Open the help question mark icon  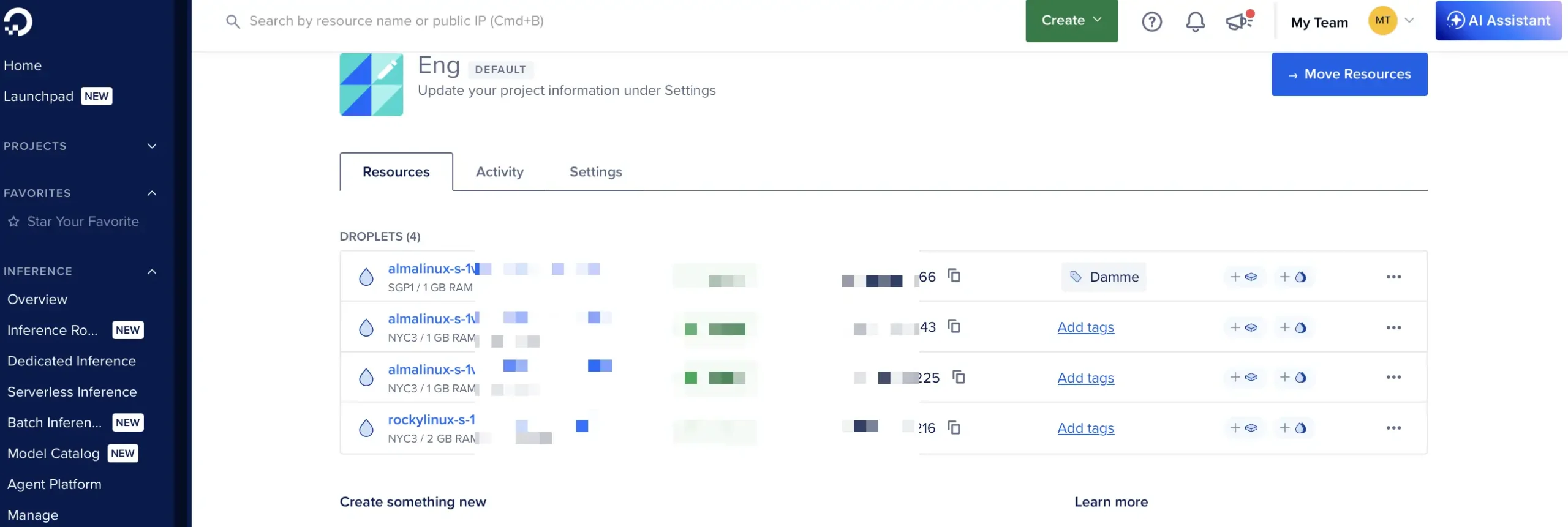1151,22
